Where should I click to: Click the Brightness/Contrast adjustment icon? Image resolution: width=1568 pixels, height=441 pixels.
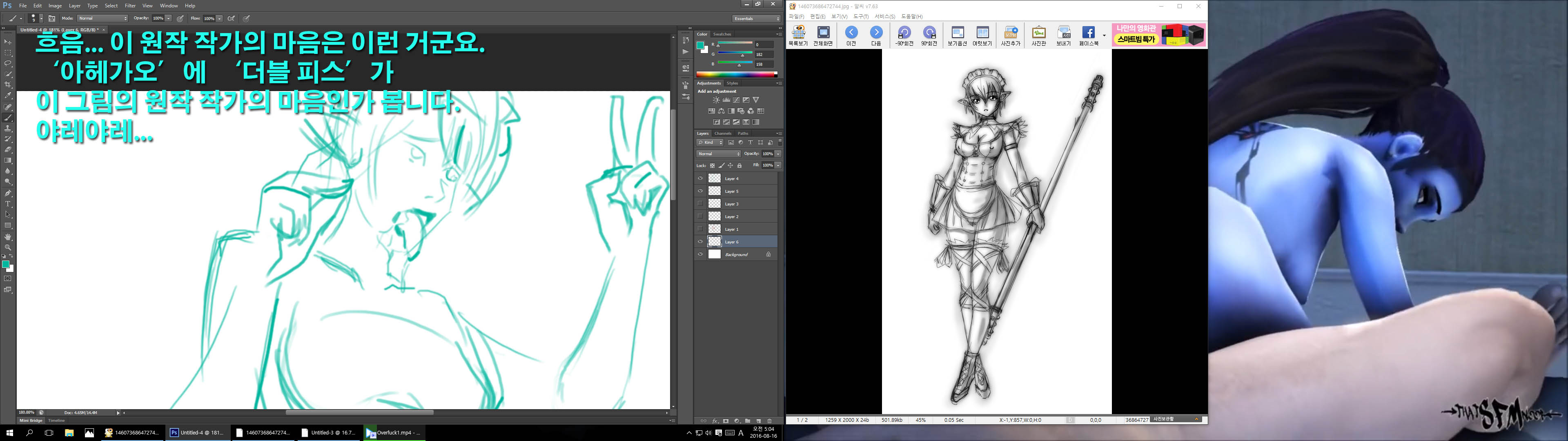[x=717, y=100]
